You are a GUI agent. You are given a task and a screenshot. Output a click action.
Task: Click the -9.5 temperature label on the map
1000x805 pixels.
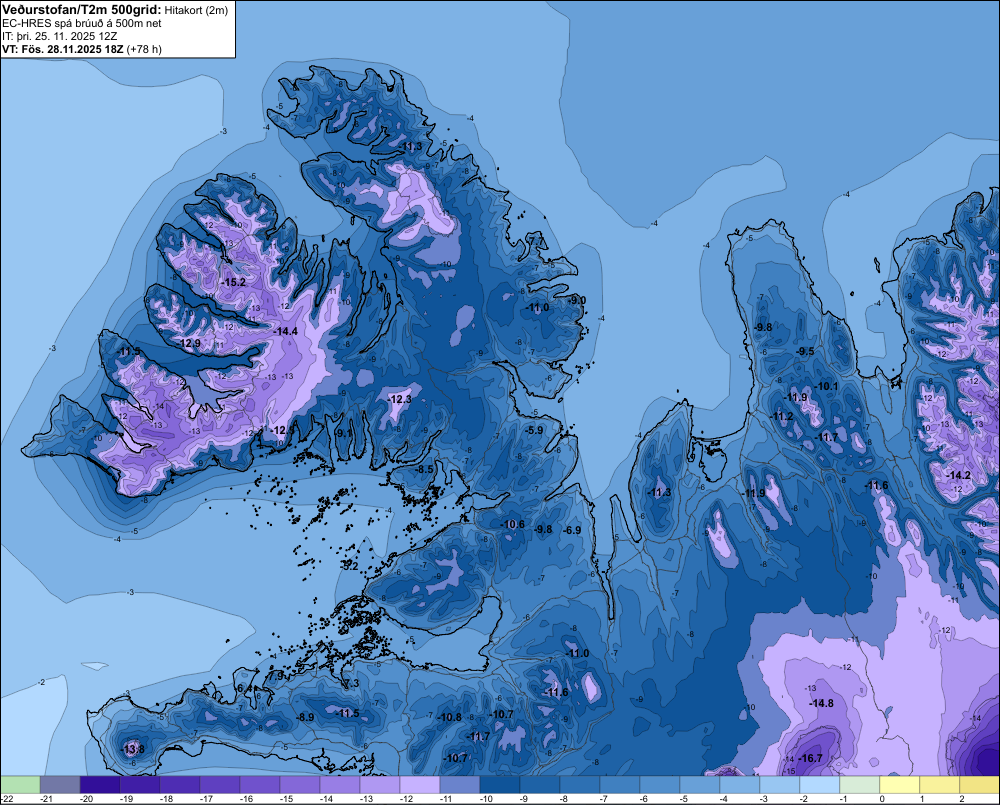pos(805,351)
